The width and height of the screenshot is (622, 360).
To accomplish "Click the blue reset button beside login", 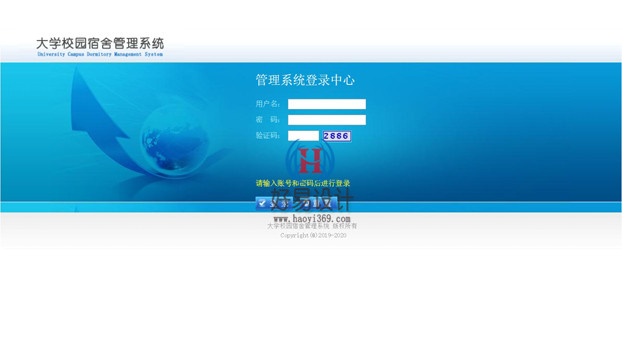I will [318, 203].
